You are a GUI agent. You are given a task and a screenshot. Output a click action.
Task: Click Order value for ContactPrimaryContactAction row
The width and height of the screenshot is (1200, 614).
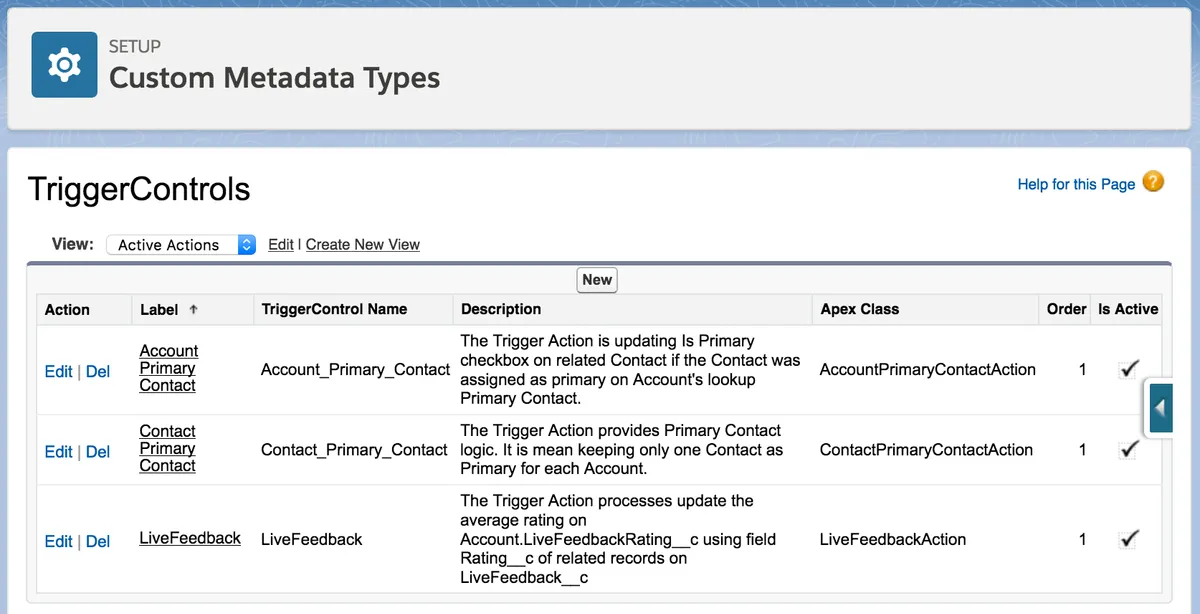pos(1082,449)
